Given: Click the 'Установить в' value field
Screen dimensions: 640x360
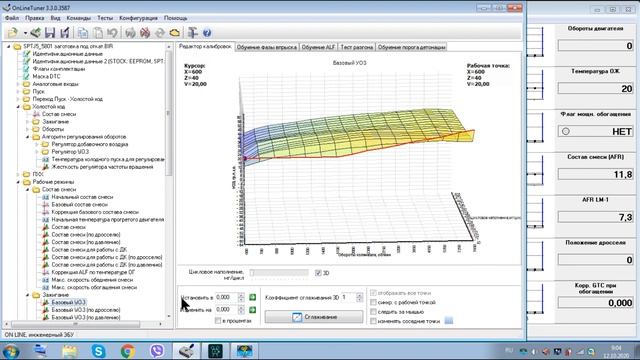Looking at the screenshot, I should coord(226,297).
